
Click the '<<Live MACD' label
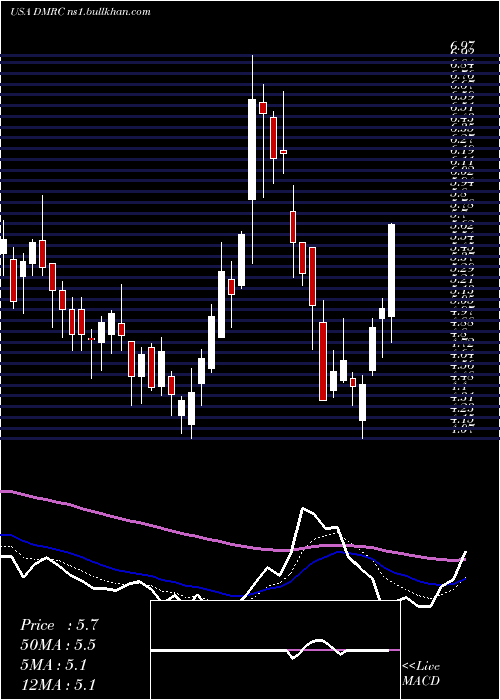421,673
